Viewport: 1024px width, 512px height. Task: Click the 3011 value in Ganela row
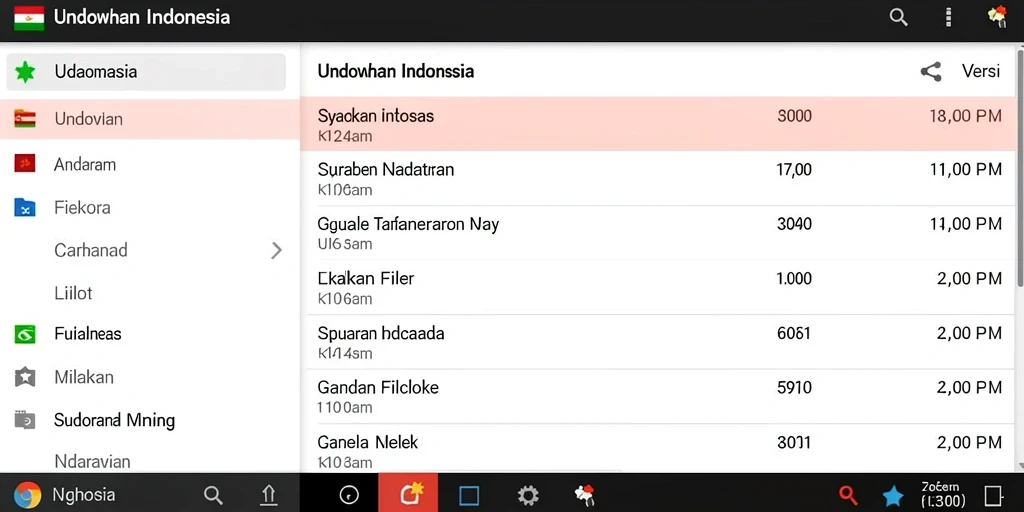[794, 442]
